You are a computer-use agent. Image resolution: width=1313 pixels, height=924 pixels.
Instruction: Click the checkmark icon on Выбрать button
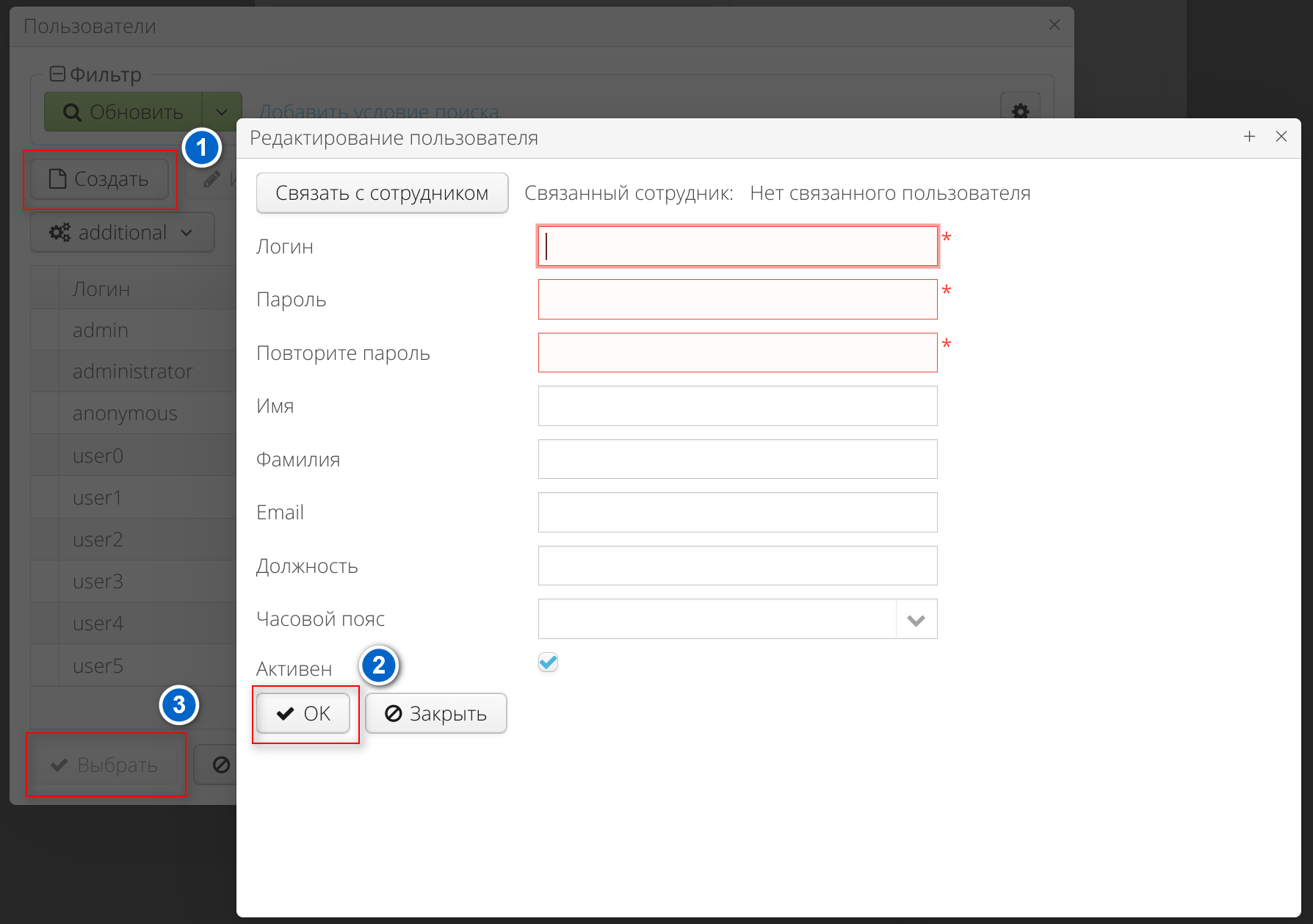[x=58, y=765]
